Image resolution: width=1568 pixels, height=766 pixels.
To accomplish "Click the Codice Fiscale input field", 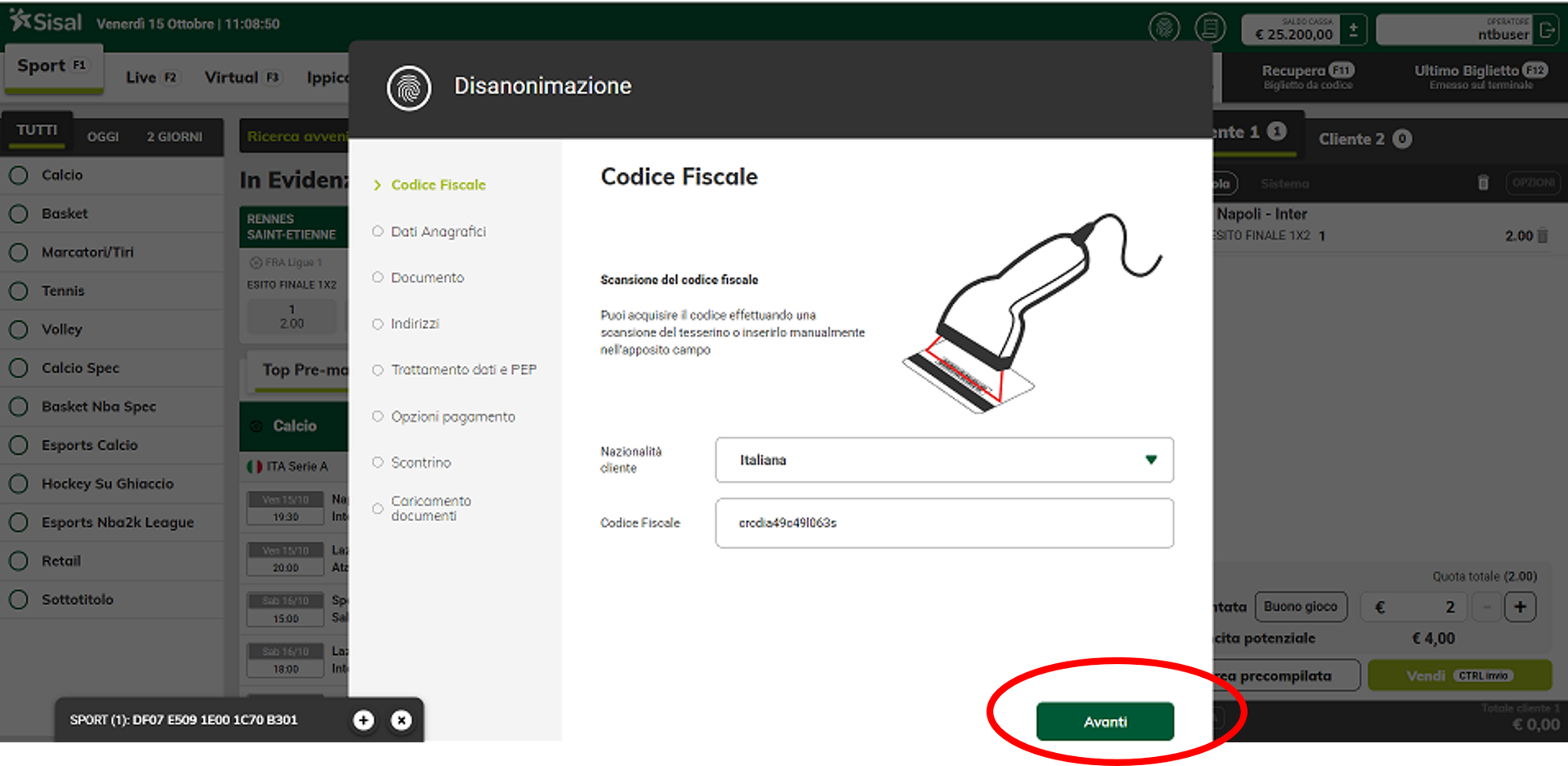I will [944, 523].
